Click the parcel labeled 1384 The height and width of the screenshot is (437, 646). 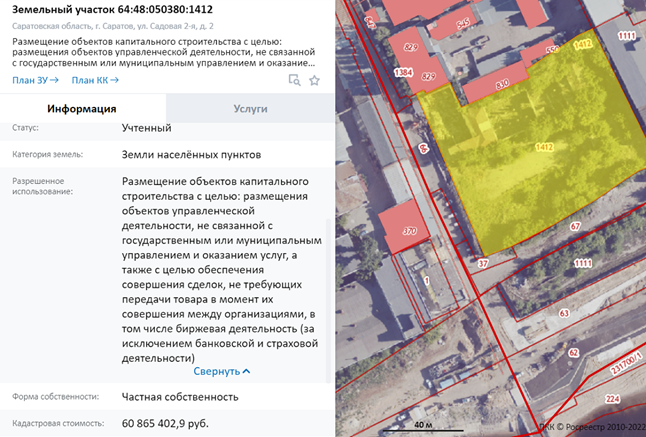click(403, 73)
